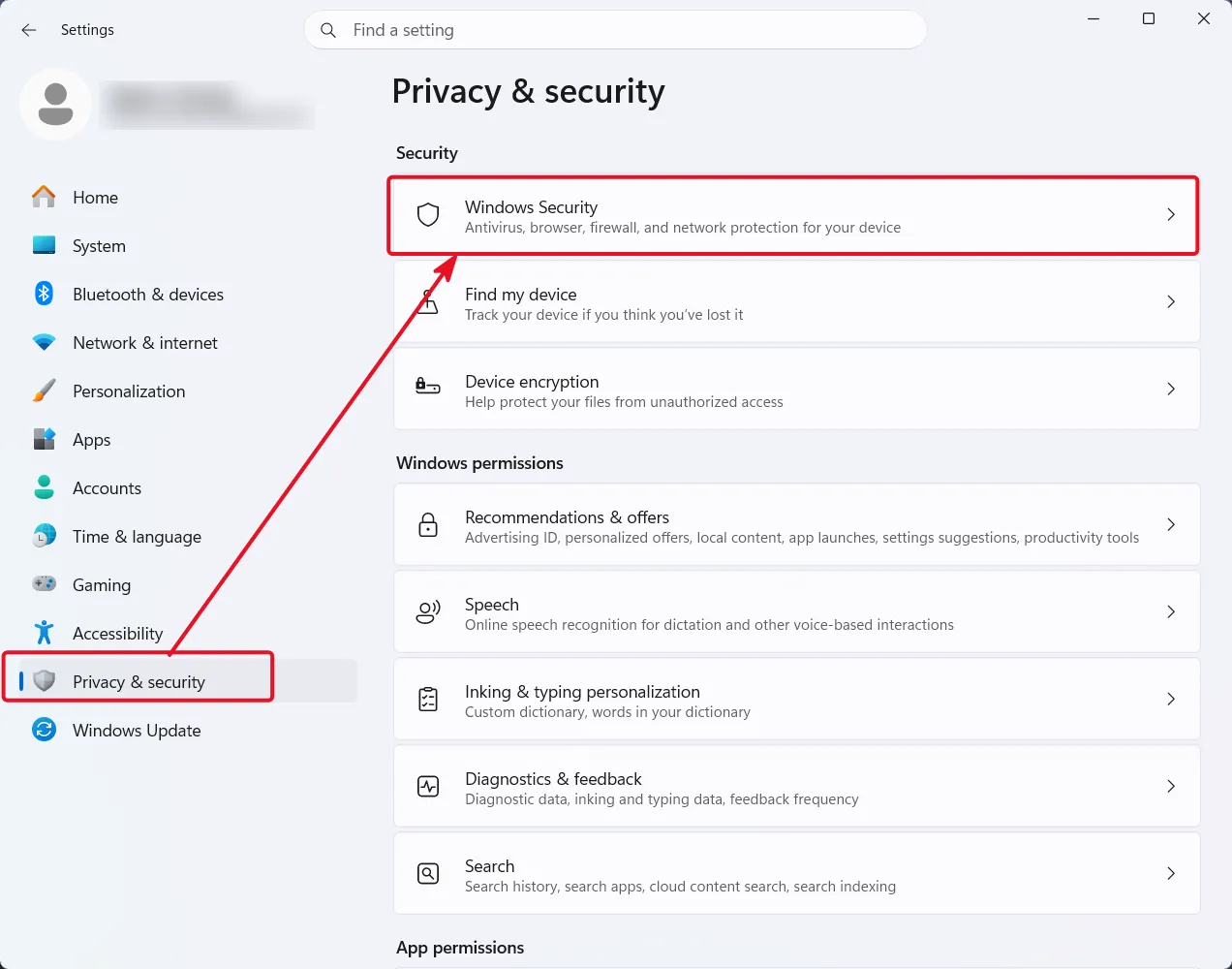This screenshot has height=969, width=1232.
Task: Click the Personalization paintbrush icon
Action: pos(44,391)
